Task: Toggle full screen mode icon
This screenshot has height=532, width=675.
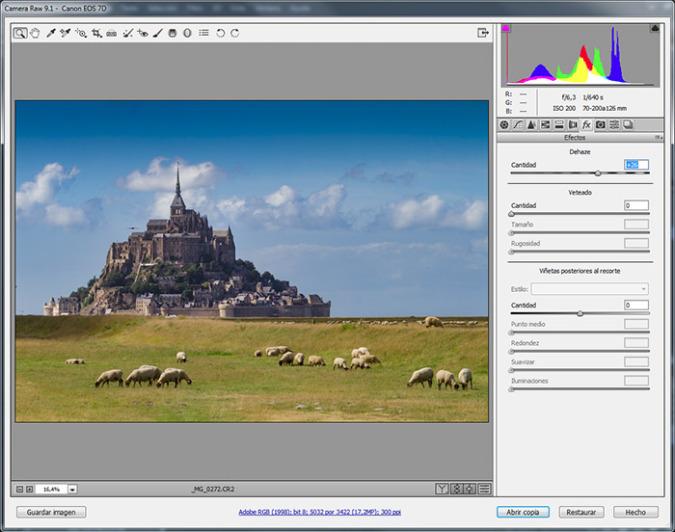Action: tap(483, 33)
